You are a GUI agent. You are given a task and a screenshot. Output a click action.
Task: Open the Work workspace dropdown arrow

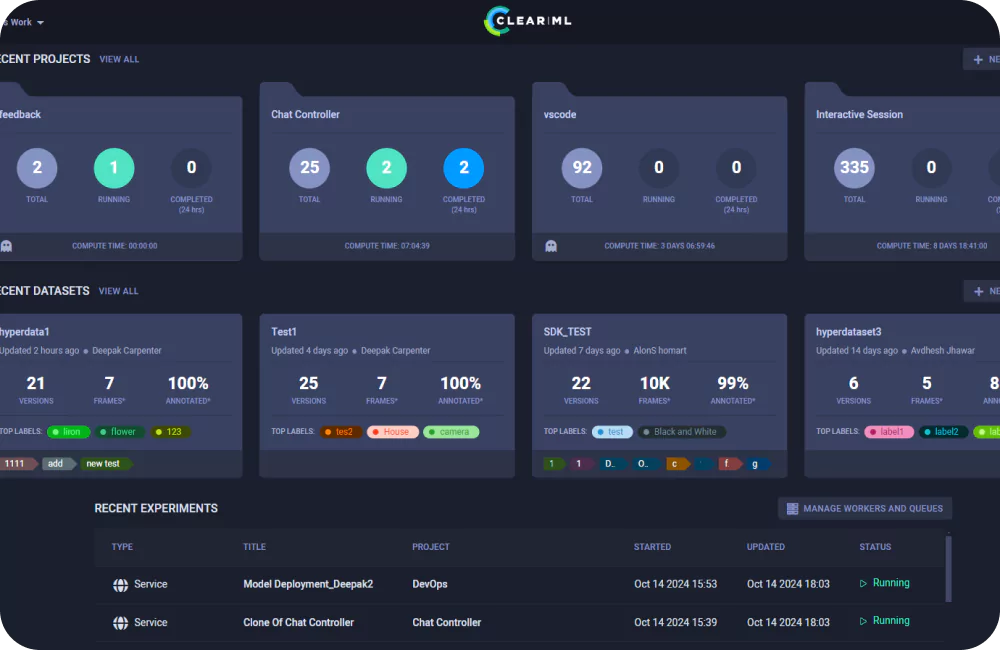41,22
